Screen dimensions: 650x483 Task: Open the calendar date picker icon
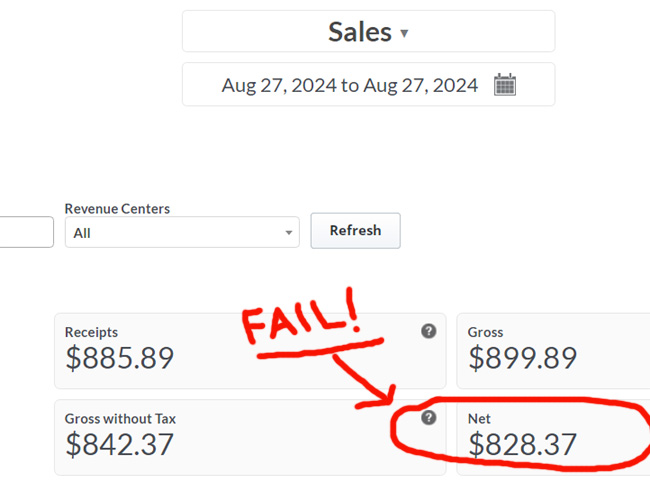click(x=504, y=85)
